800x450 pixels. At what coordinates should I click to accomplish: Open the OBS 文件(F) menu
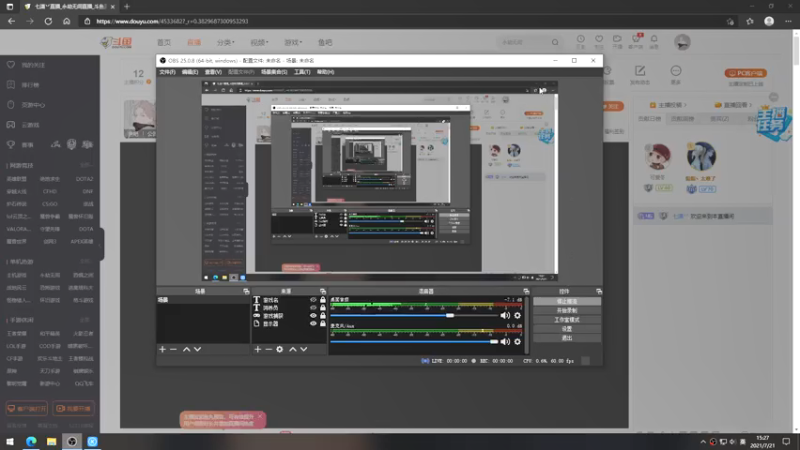[167, 72]
